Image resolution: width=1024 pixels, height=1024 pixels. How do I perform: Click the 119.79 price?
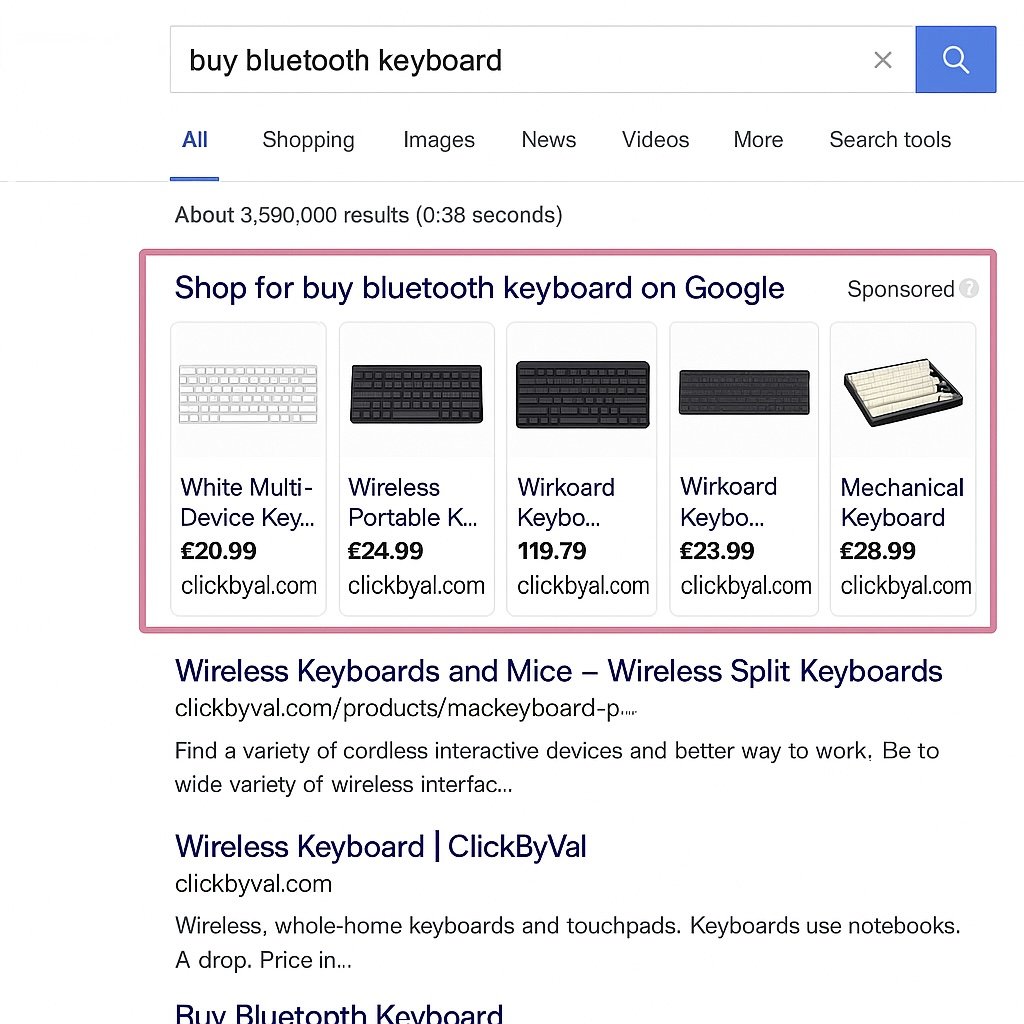tap(552, 551)
